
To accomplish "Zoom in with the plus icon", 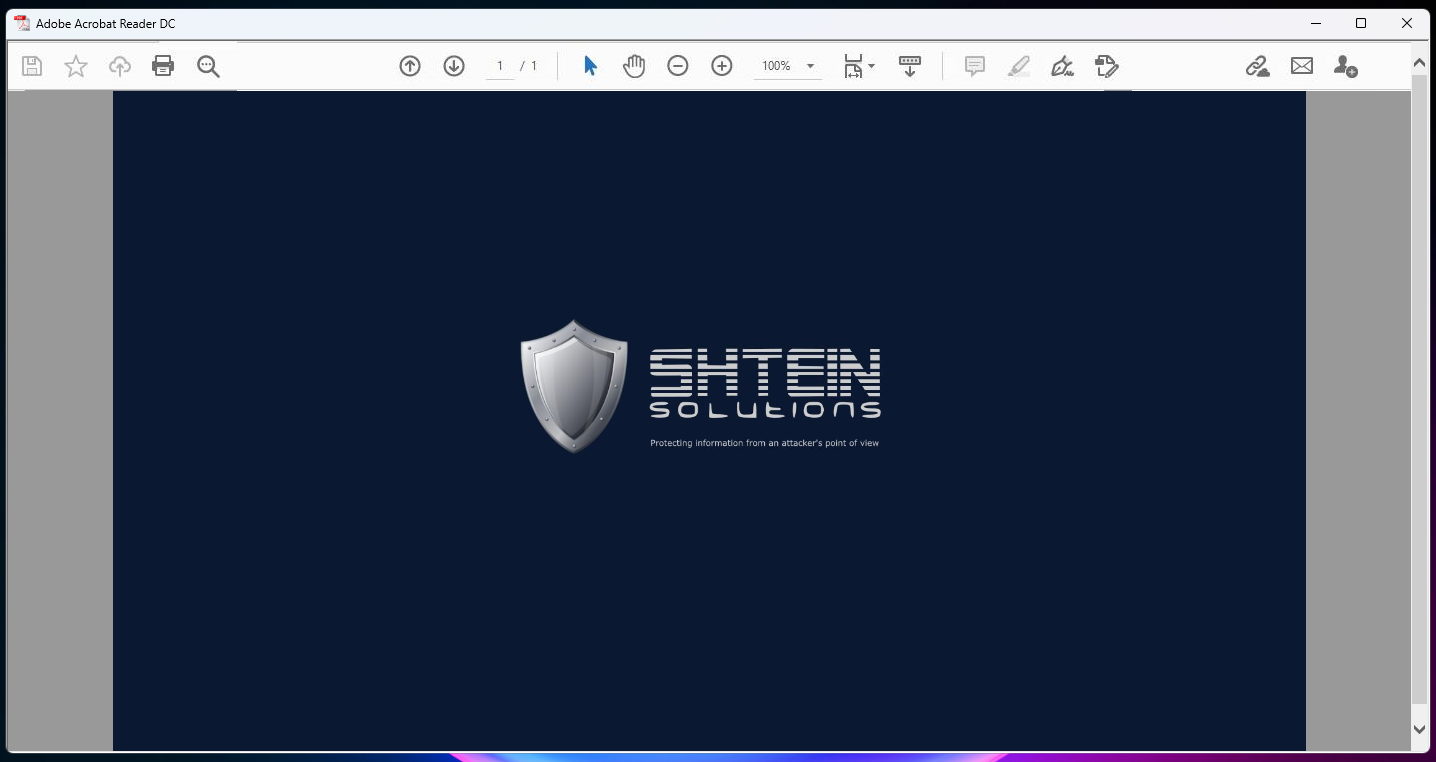I will (722, 66).
